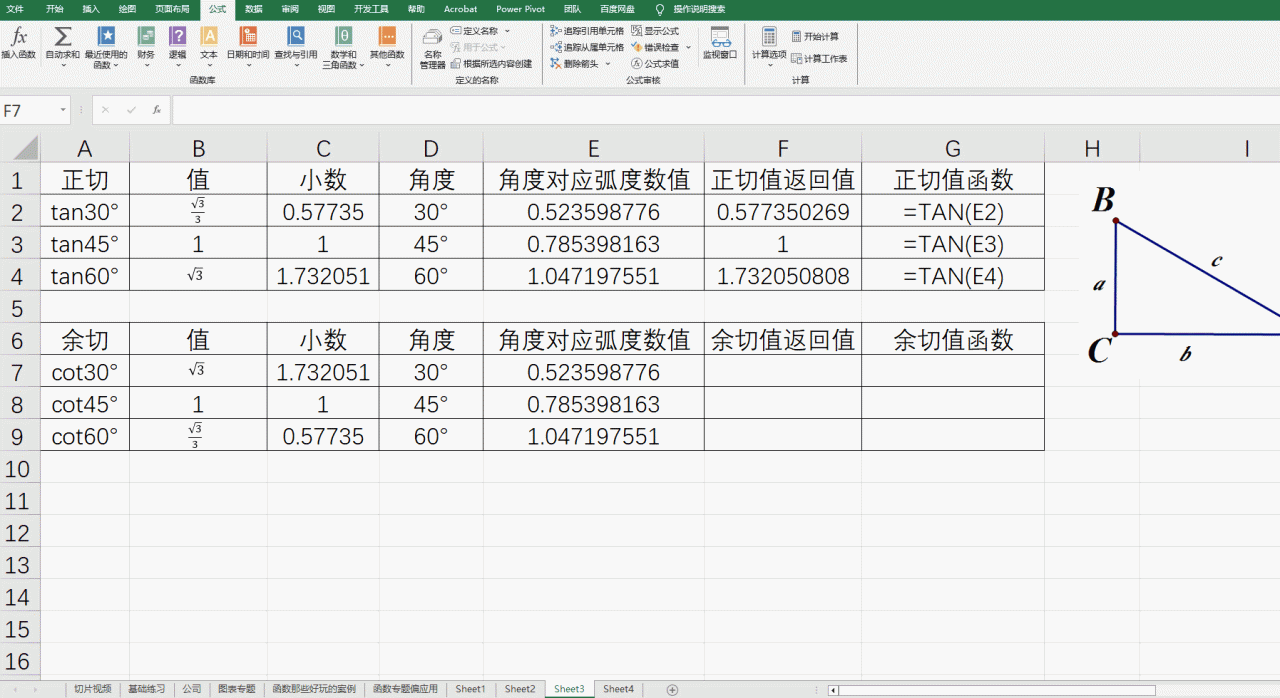Click the new sheet plus button
Viewport: 1280px width, 698px height.
click(672, 689)
